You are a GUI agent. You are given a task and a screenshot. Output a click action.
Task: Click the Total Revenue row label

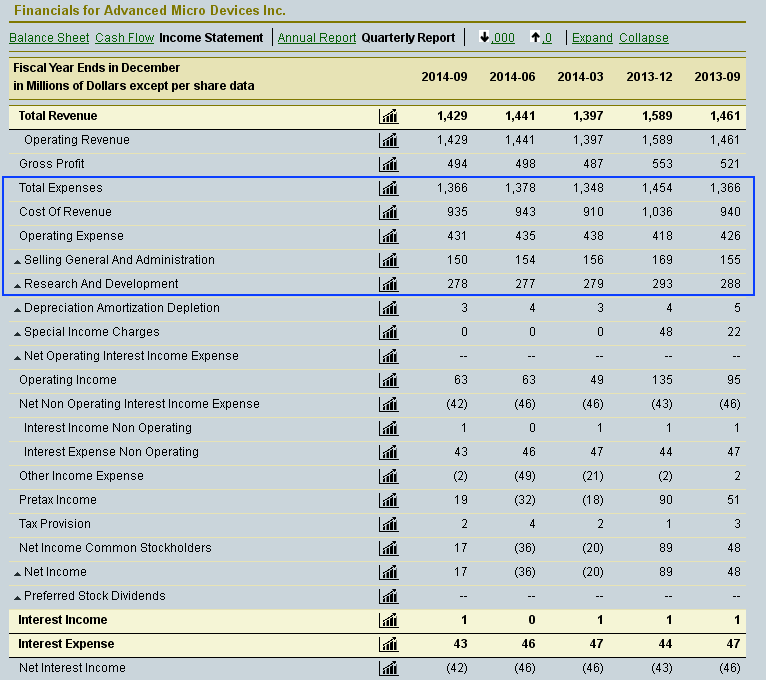(x=58, y=116)
